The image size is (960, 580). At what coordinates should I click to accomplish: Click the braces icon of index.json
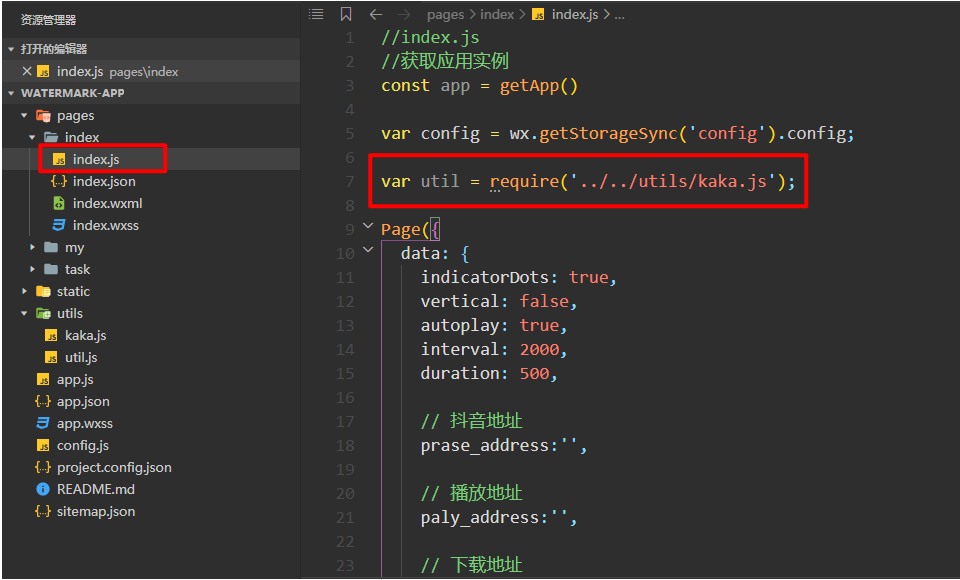(59, 181)
